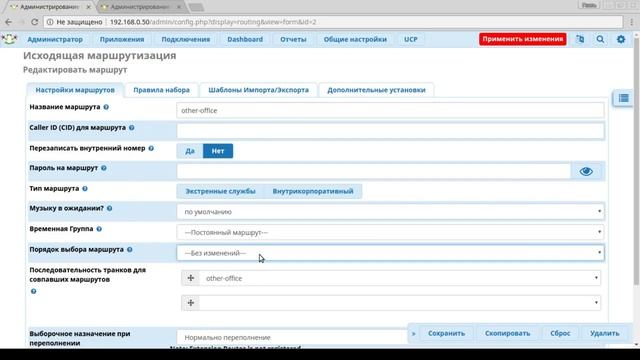
Task: Toggle Внутрикорпоративный route type
Action: pyautogui.click(x=313, y=191)
